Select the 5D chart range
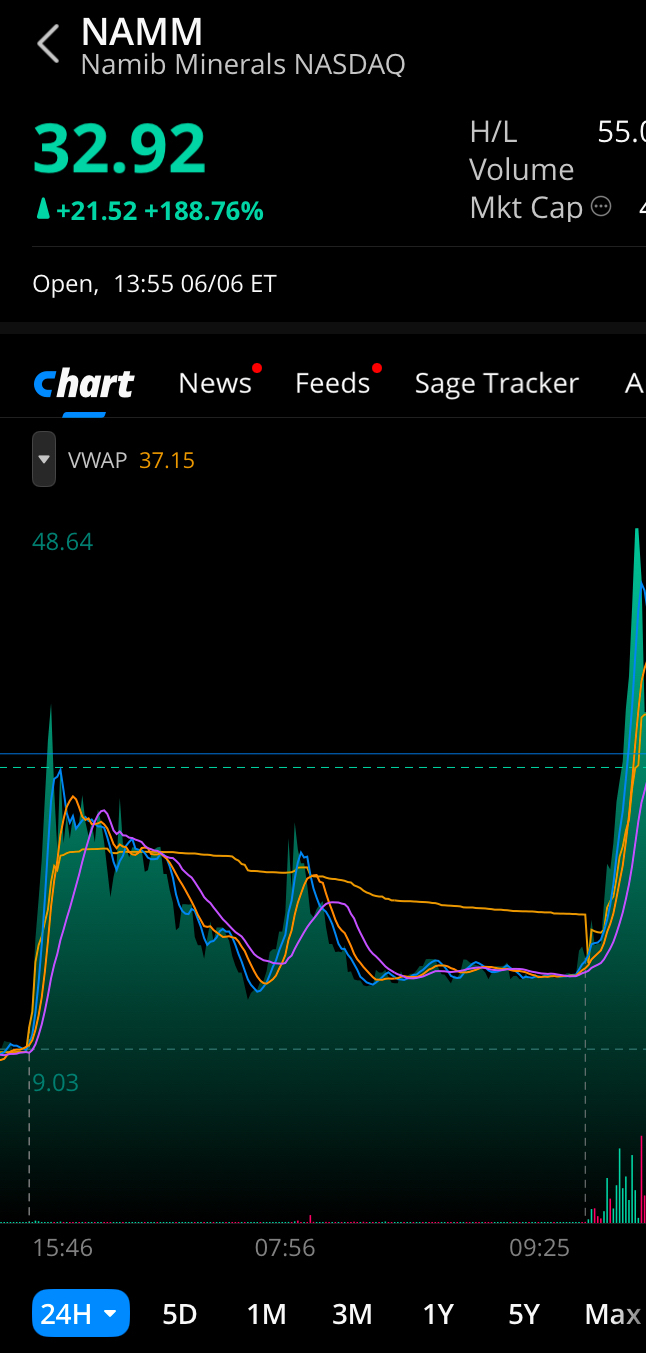The image size is (646, 1353). click(x=180, y=1314)
